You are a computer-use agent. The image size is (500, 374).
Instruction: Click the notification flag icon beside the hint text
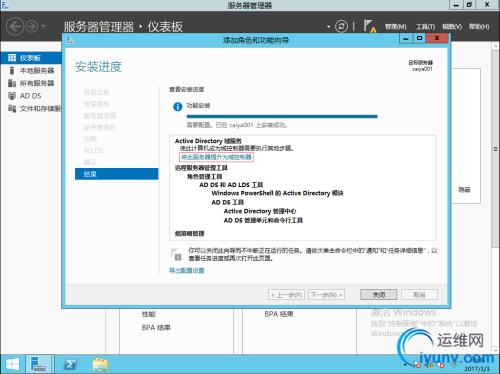coord(176,254)
